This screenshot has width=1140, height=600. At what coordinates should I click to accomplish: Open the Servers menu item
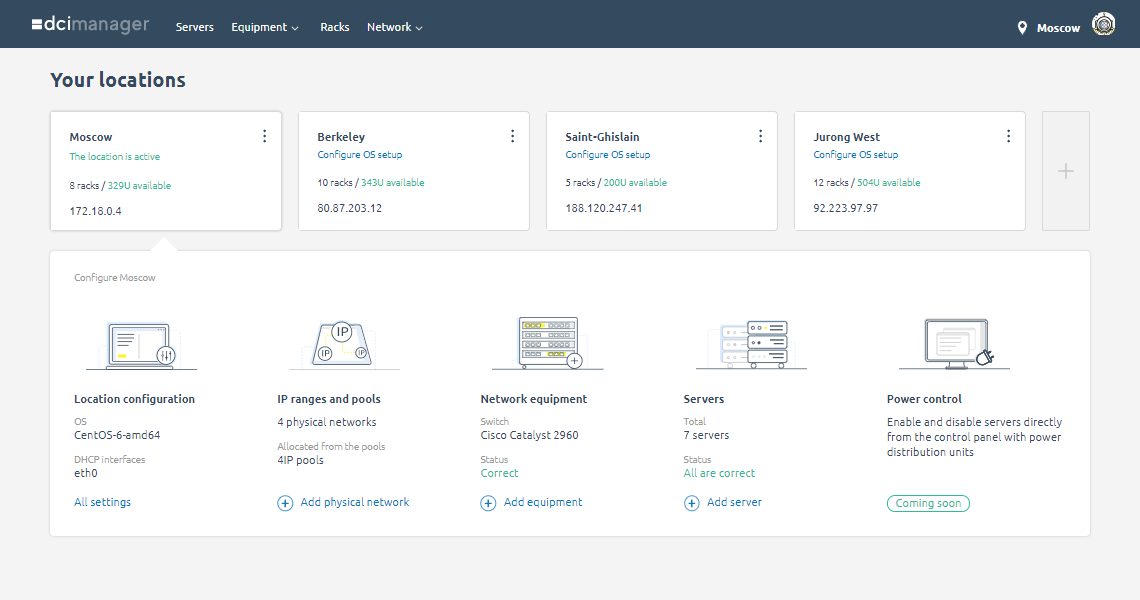tap(195, 27)
